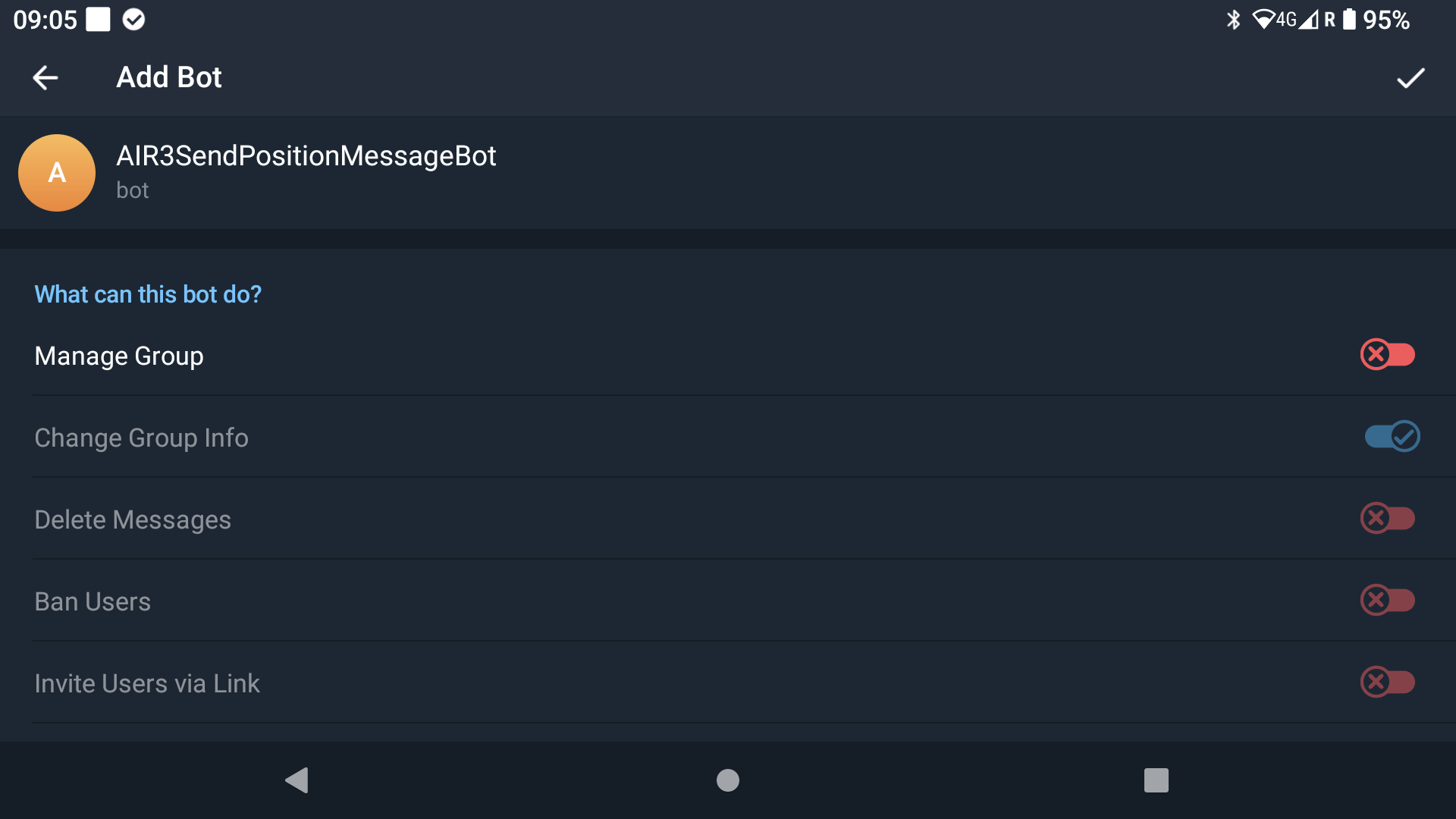Toggle the Ban Users switch
The width and height of the screenshot is (1456, 819).
pyautogui.click(x=1388, y=600)
